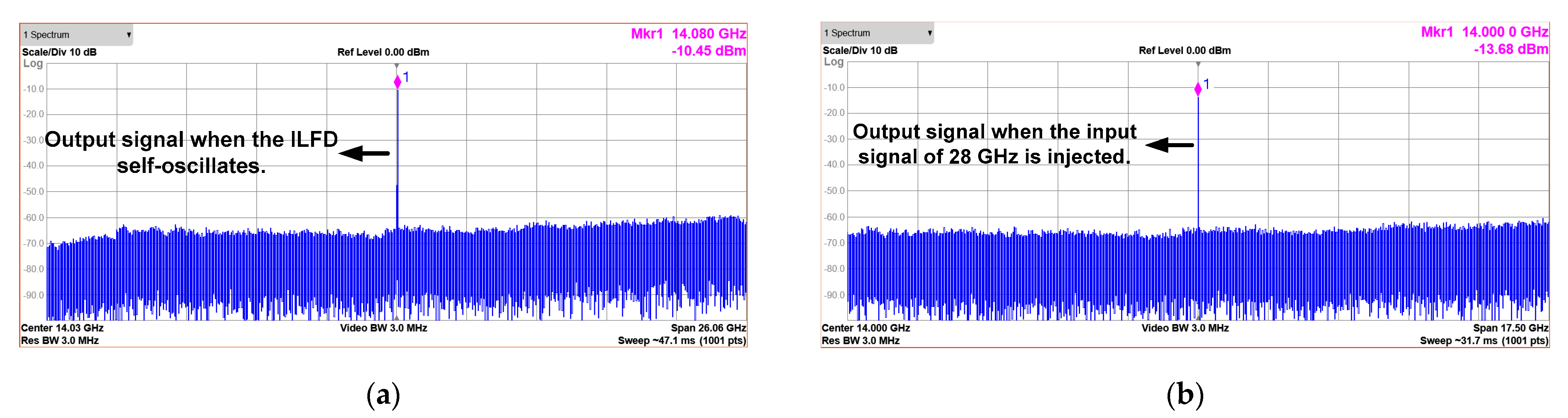Screen dimensions: 1568x418
Task: Click marker number 1 label in left plot
Action: point(406,77)
